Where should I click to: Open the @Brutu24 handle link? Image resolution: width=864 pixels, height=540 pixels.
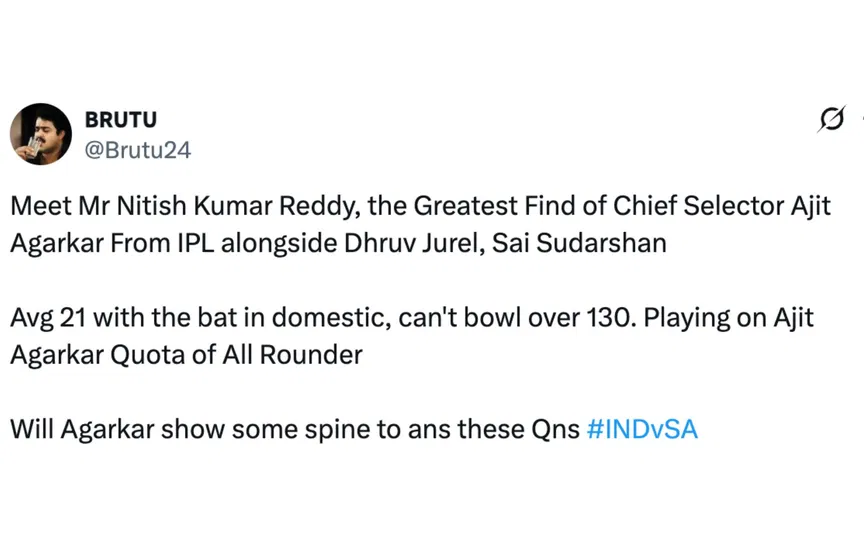pos(138,150)
